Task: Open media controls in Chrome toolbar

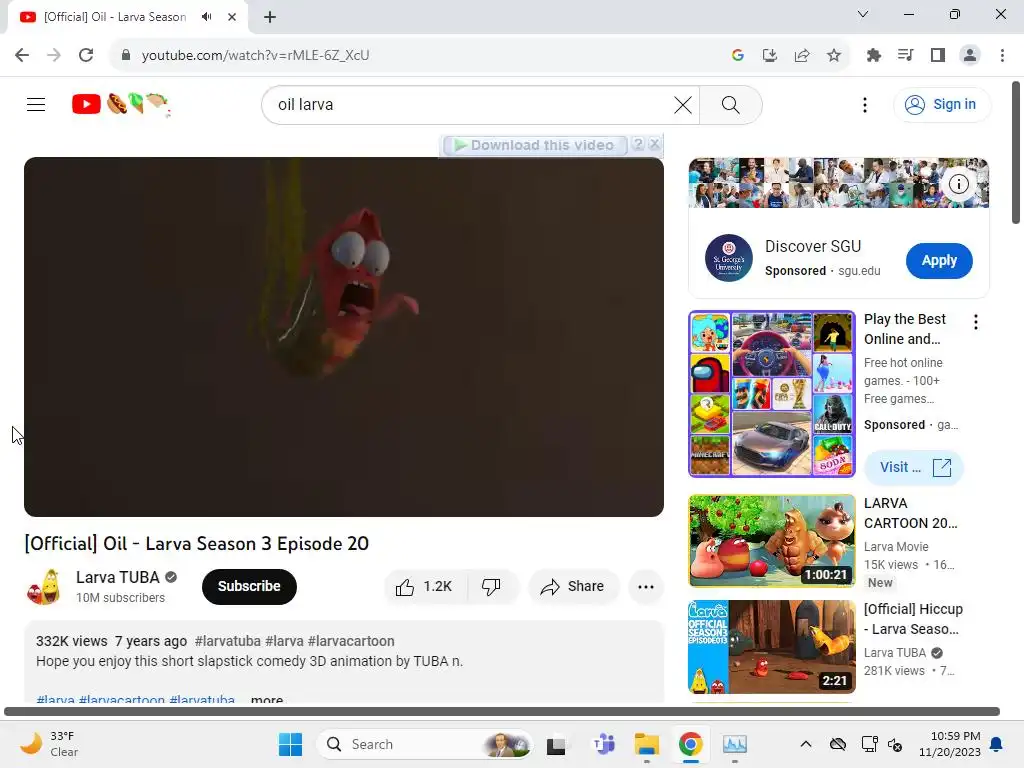Action: (x=906, y=56)
